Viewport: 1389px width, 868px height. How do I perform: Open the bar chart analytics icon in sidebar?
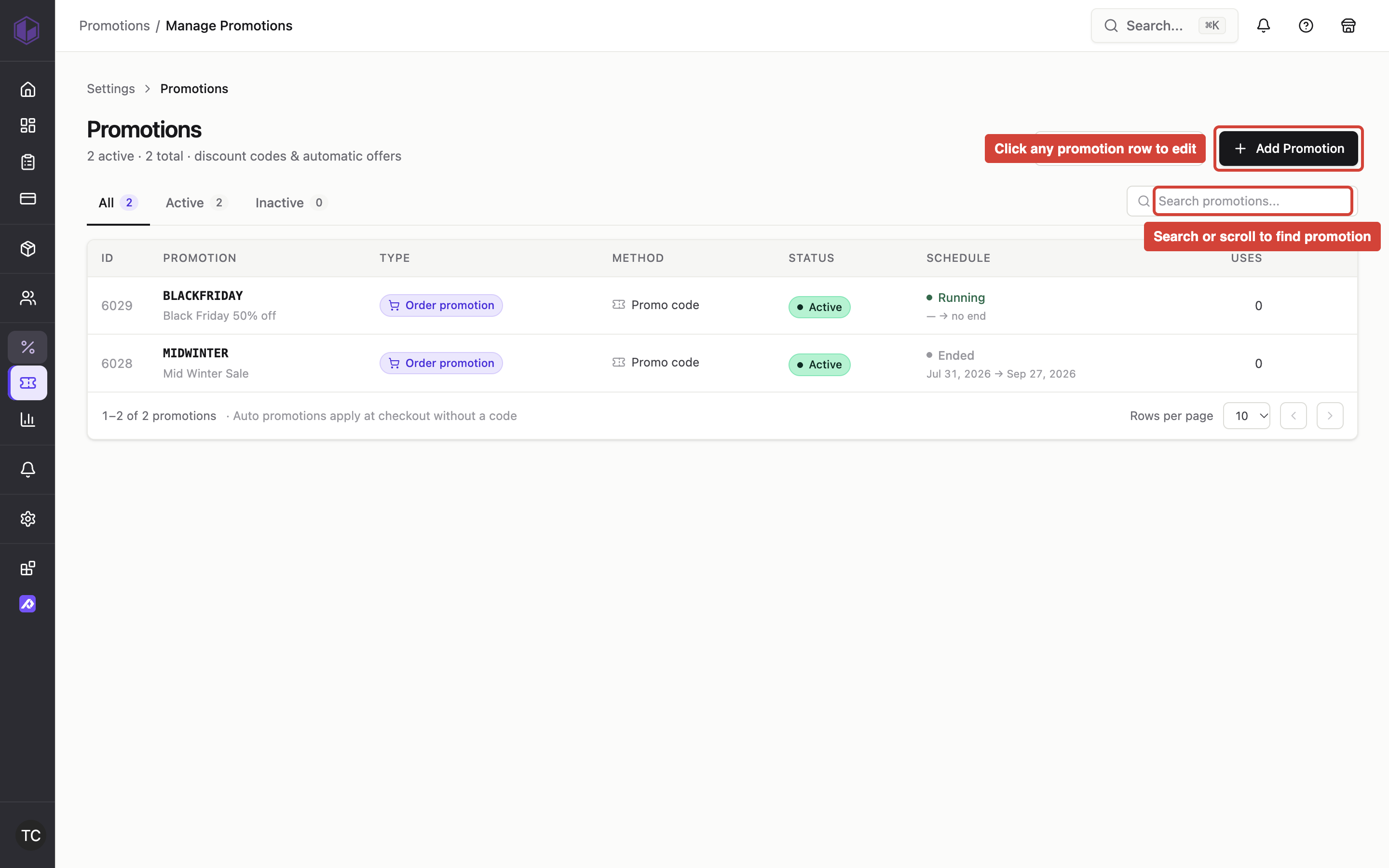pos(27,420)
